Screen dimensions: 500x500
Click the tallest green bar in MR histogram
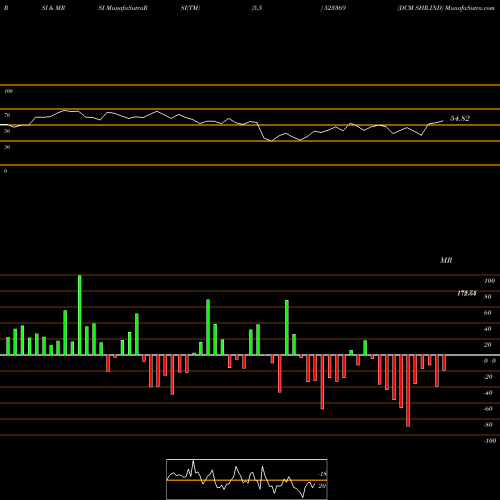coord(80,315)
